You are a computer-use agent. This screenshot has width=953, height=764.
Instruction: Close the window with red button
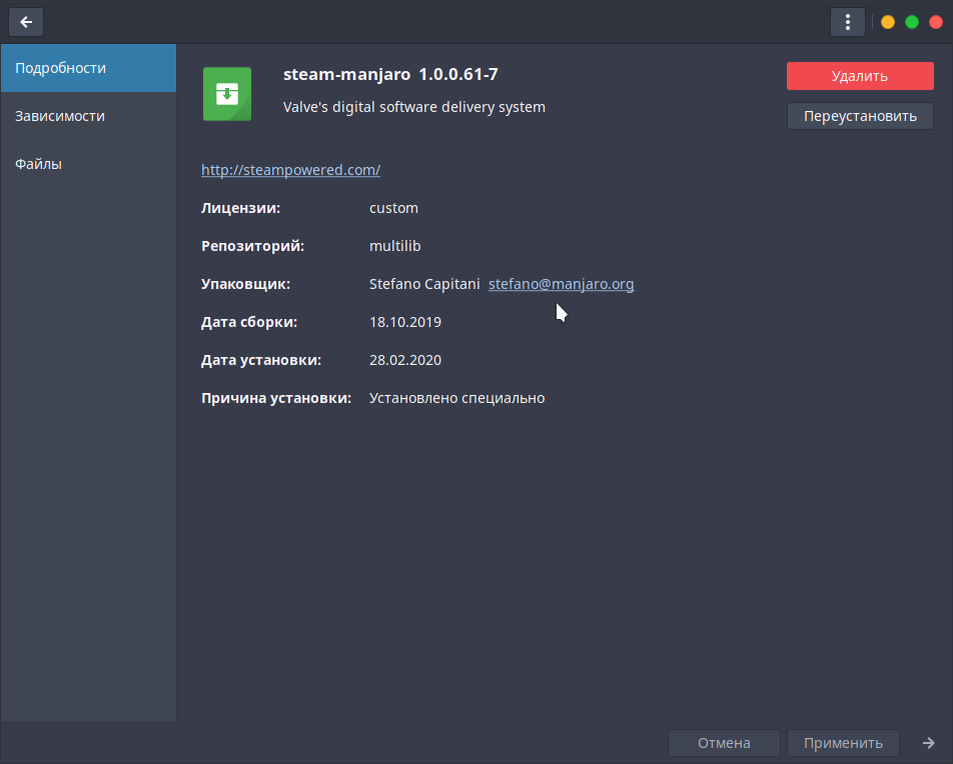point(936,22)
